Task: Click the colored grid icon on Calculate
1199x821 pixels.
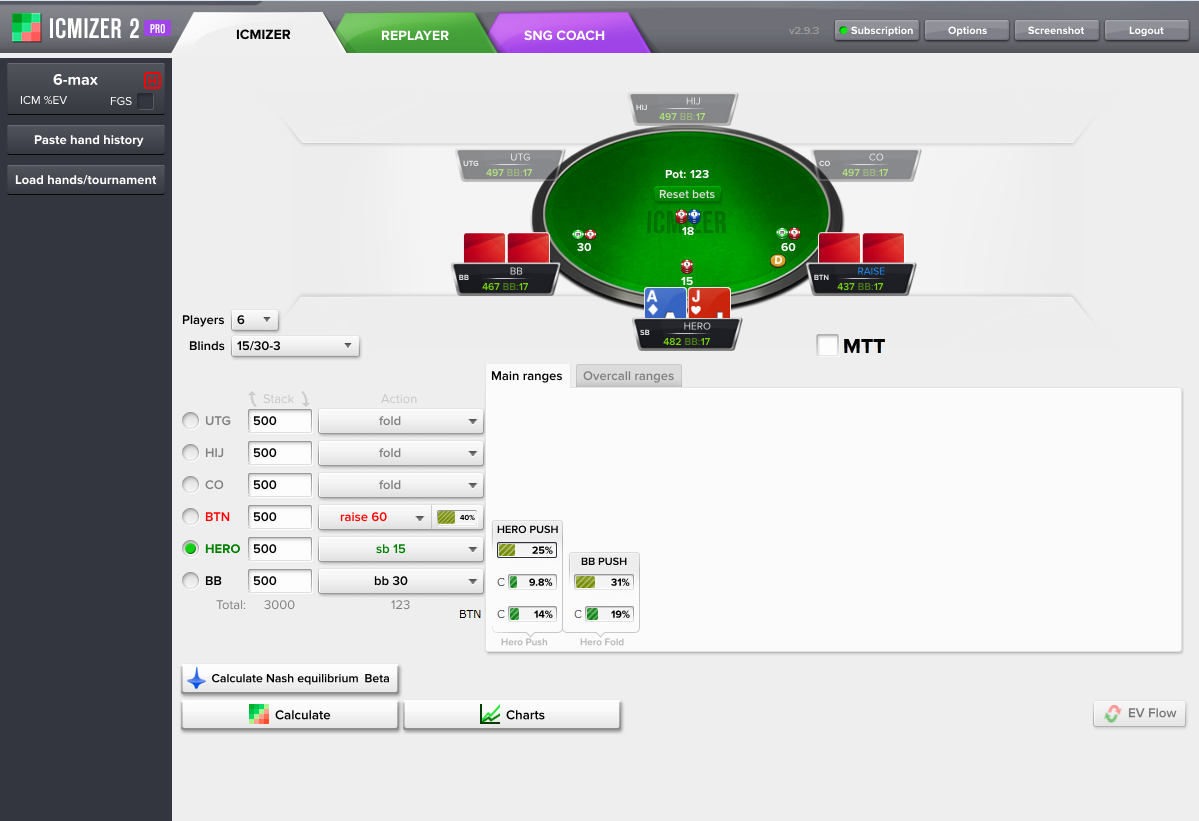Action: 258,715
